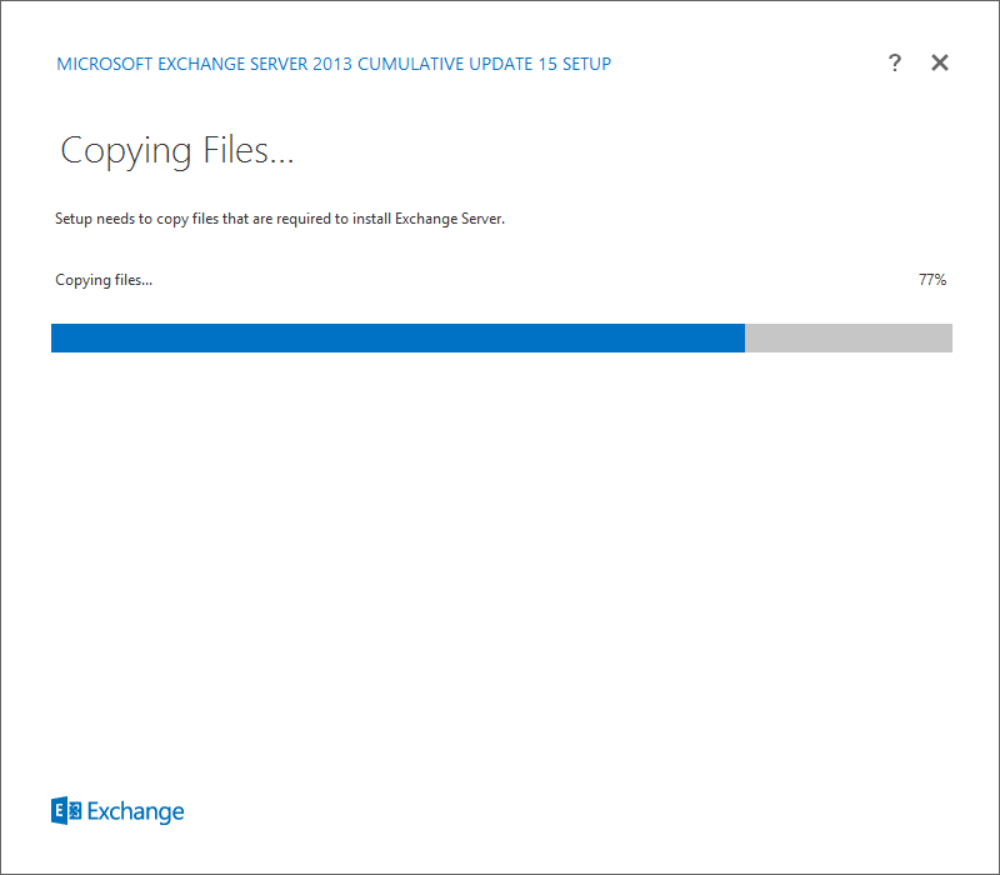Click the small "Copying files..." status label
The height and width of the screenshot is (875, 1000).
click(103, 280)
